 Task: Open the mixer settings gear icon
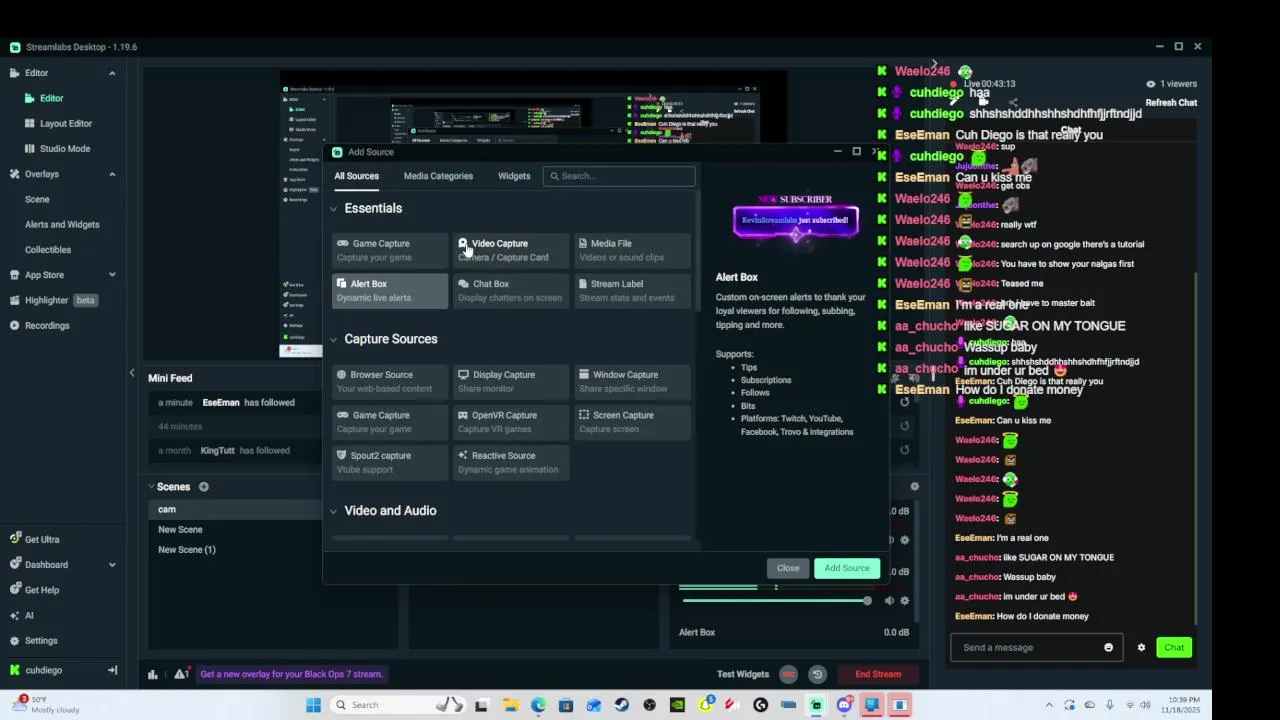(x=914, y=487)
